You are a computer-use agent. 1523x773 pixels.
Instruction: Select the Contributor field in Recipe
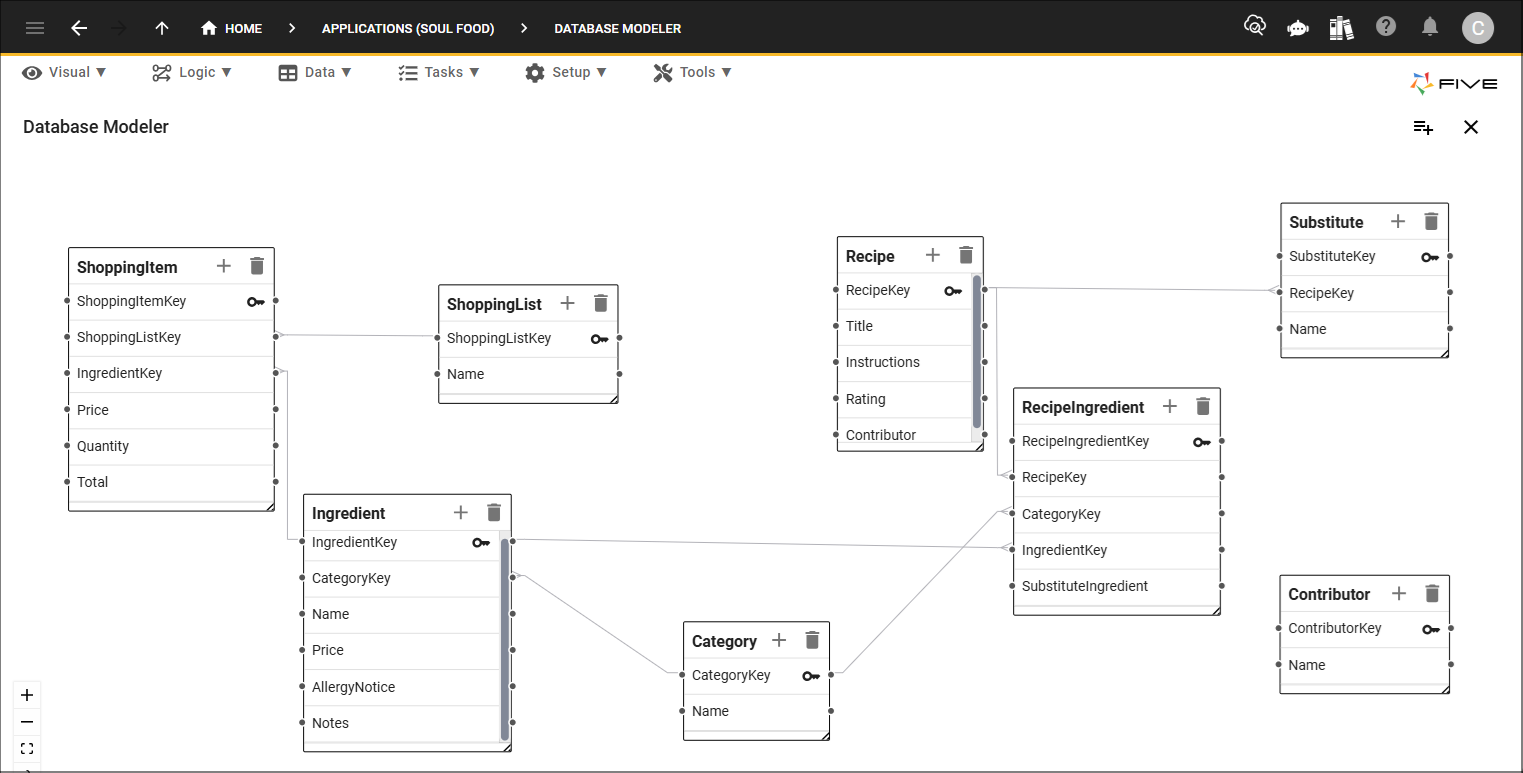coord(904,435)
